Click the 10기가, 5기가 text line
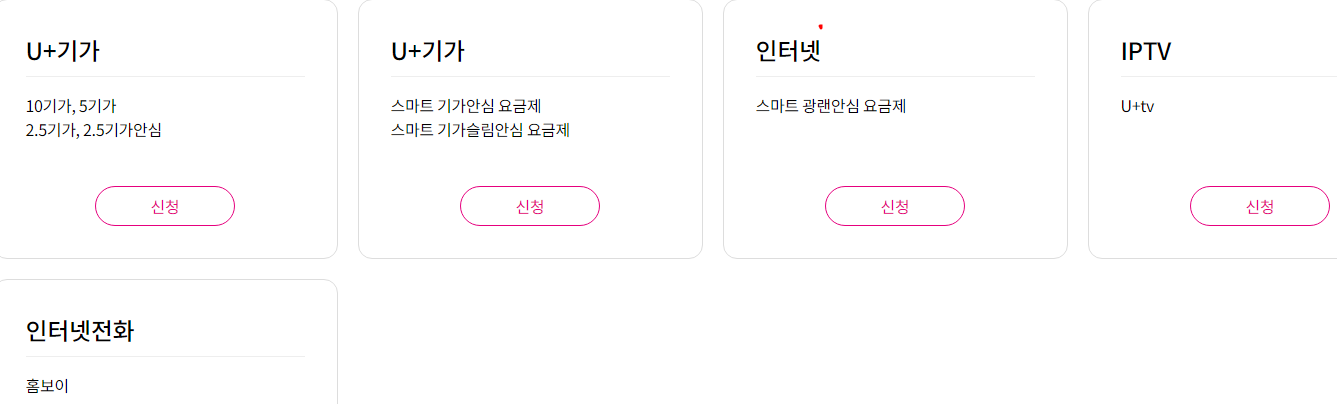Screen dimensions: 1337x417 (x=78, y=106)
